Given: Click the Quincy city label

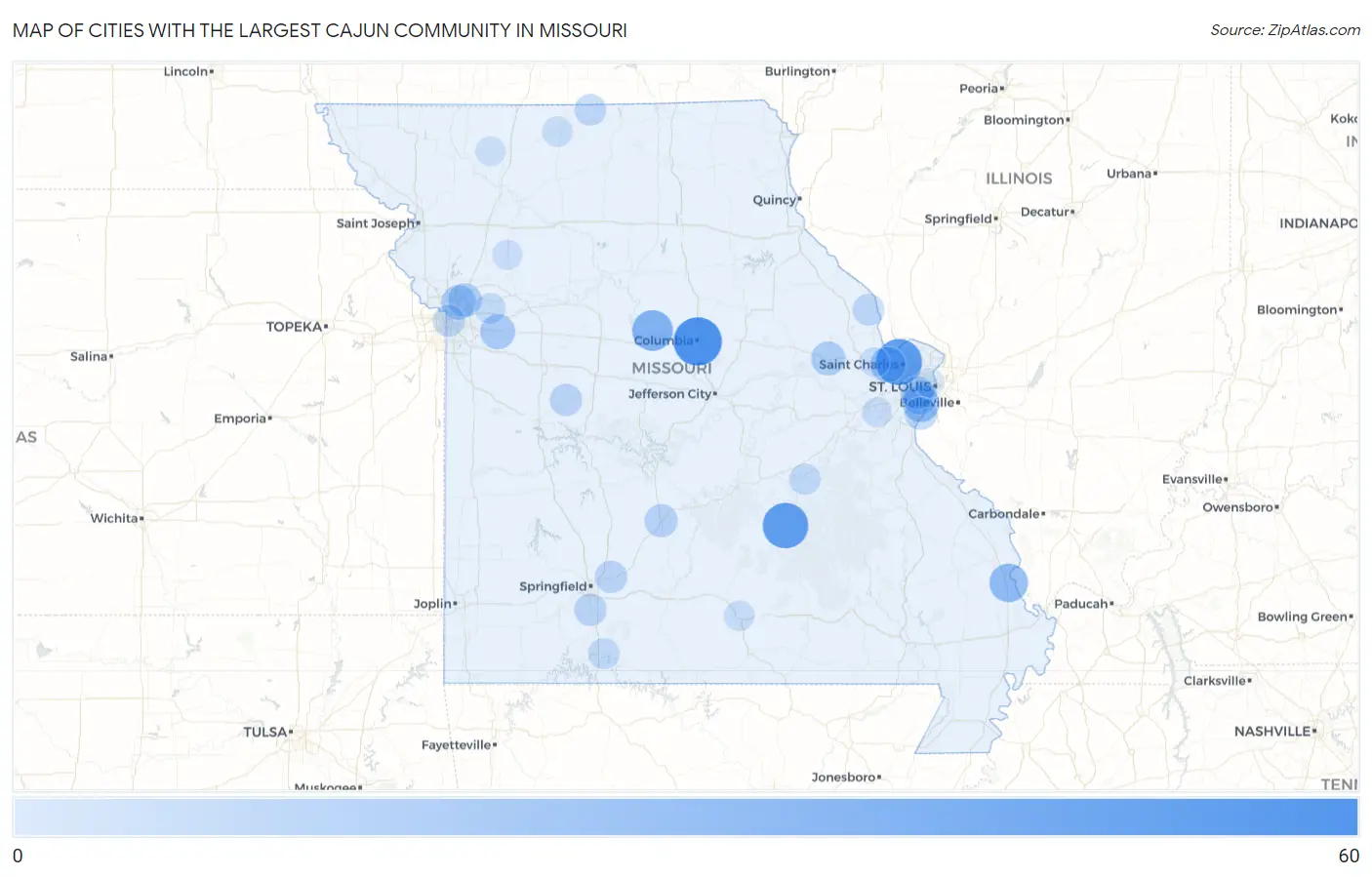Looking at the screenshot, I should 776,200.
